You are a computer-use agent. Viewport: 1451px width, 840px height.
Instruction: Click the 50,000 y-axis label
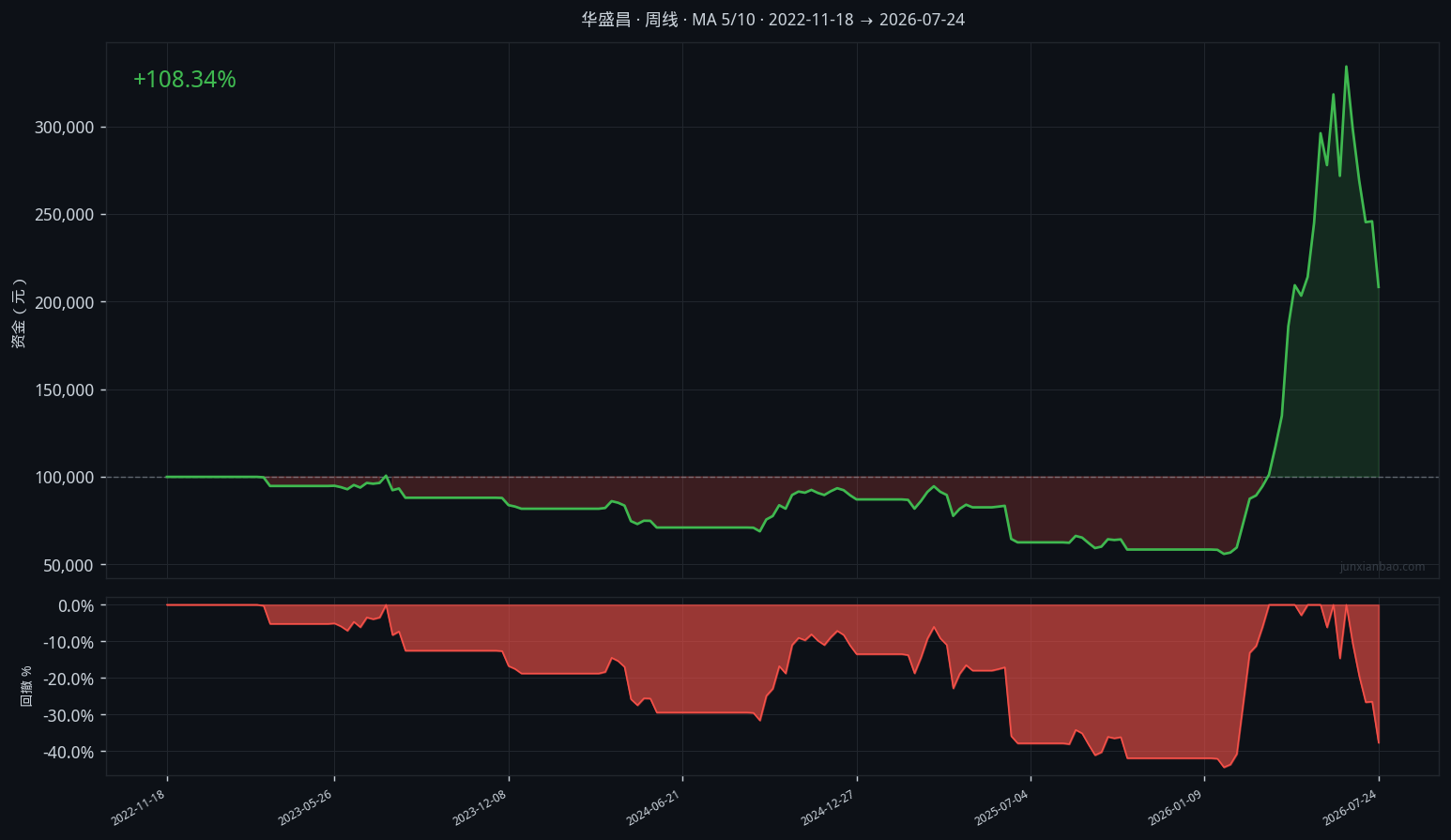69,565
